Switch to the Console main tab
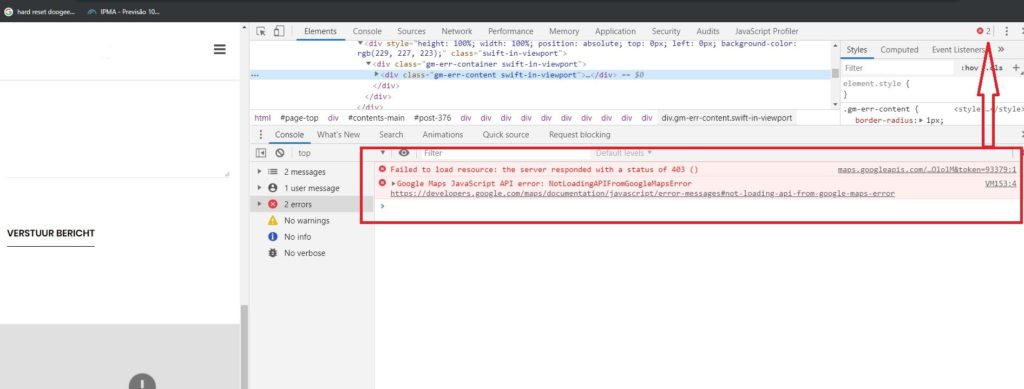Screen dimensions: 1024x389 point(367,31)
